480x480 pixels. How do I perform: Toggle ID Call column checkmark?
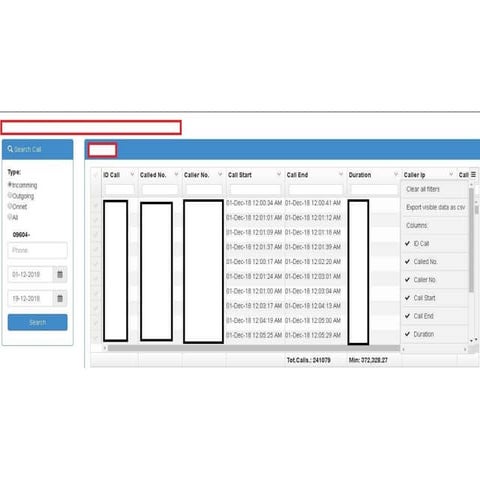pos(407,243)
